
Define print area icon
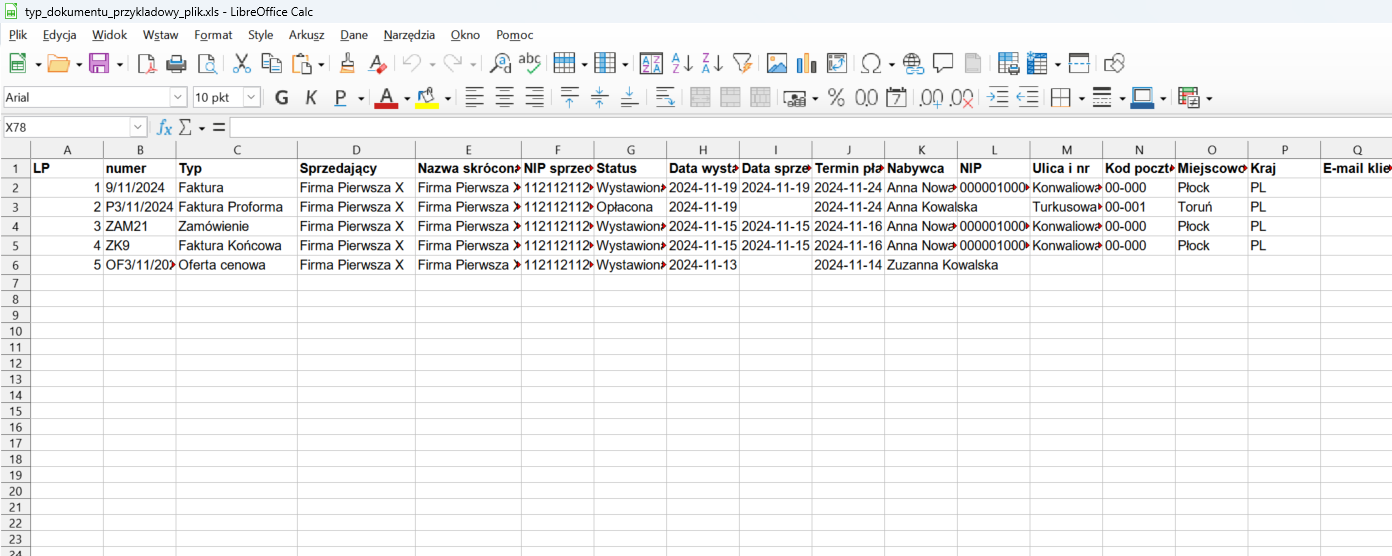[1009, 64]
